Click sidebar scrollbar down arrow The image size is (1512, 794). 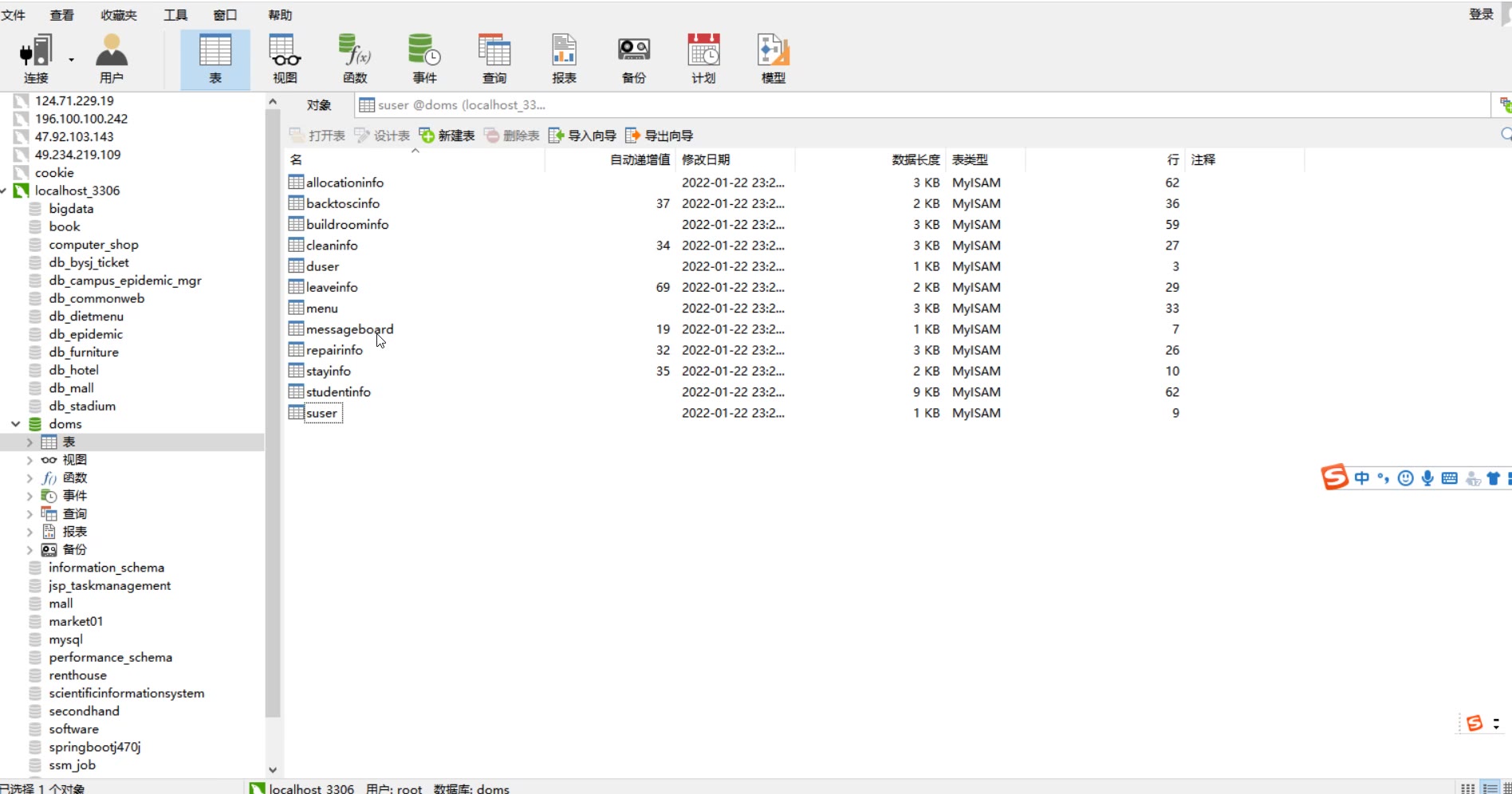[273, 770]
